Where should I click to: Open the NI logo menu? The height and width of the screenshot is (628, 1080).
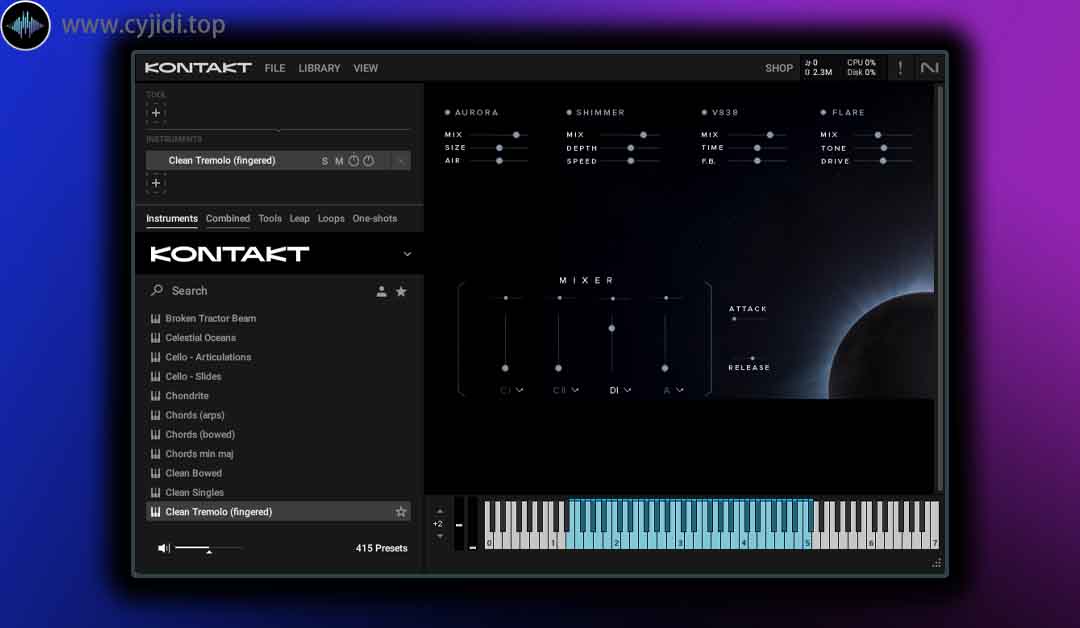click(929, 67)
